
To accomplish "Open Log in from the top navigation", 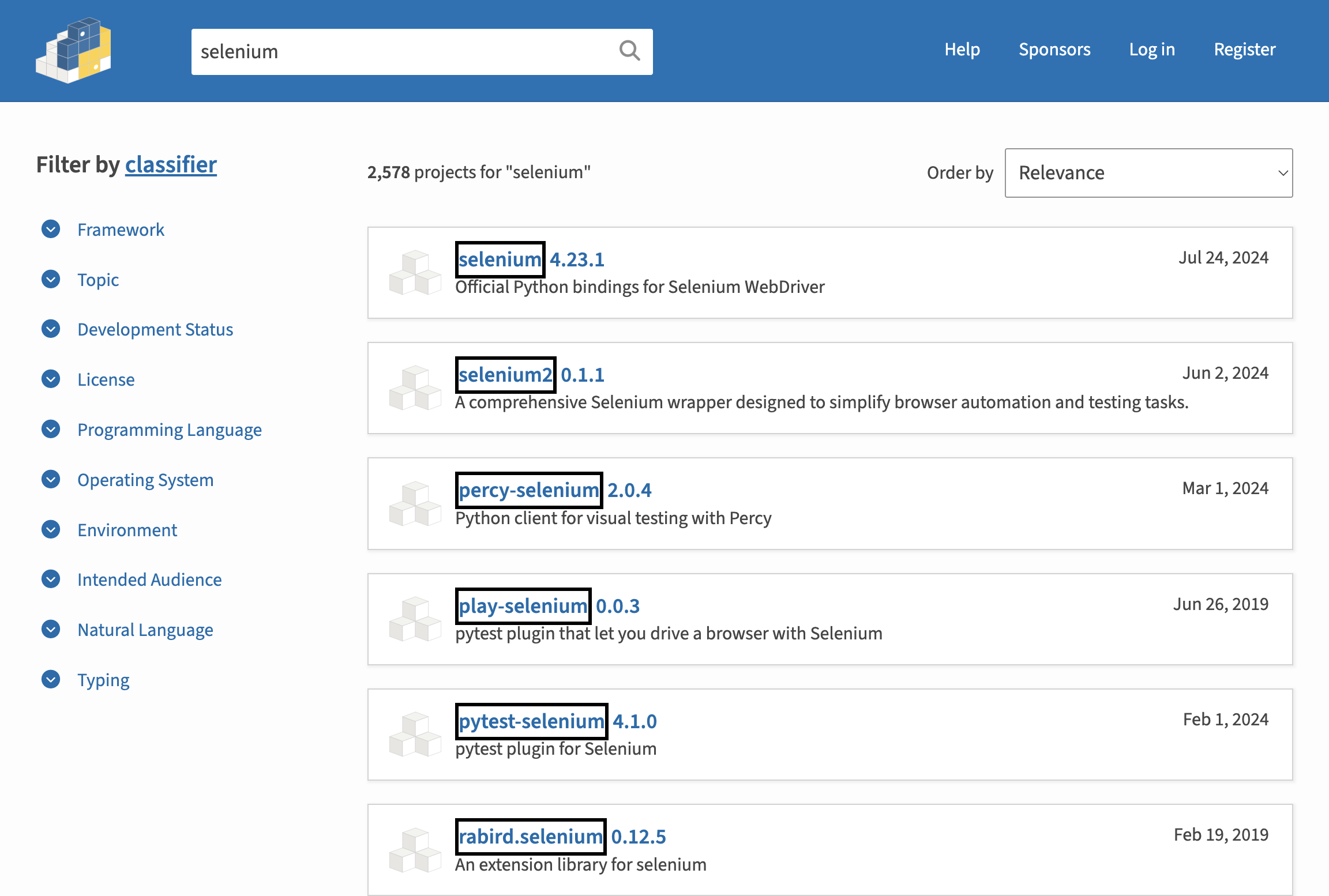I will [1152, 50].
